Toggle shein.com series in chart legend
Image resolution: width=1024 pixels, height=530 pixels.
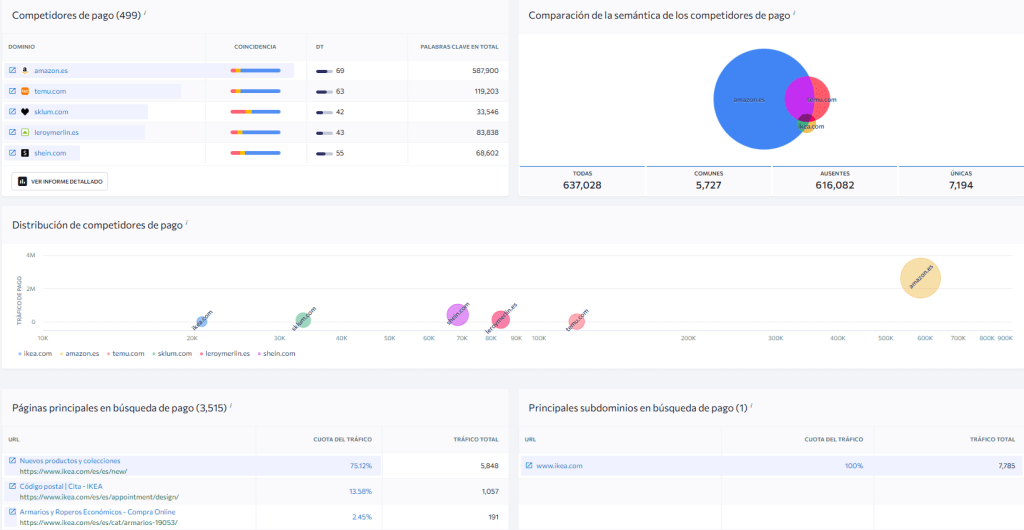click(x=277, y=353)
